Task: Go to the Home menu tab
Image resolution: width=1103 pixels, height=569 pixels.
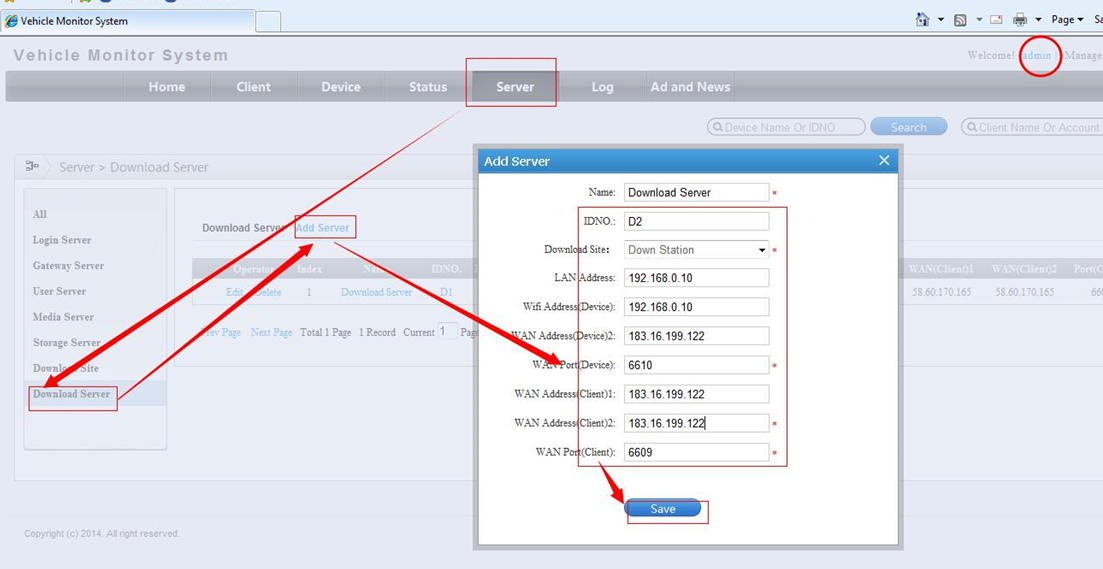Action: [x=167, y=87]
